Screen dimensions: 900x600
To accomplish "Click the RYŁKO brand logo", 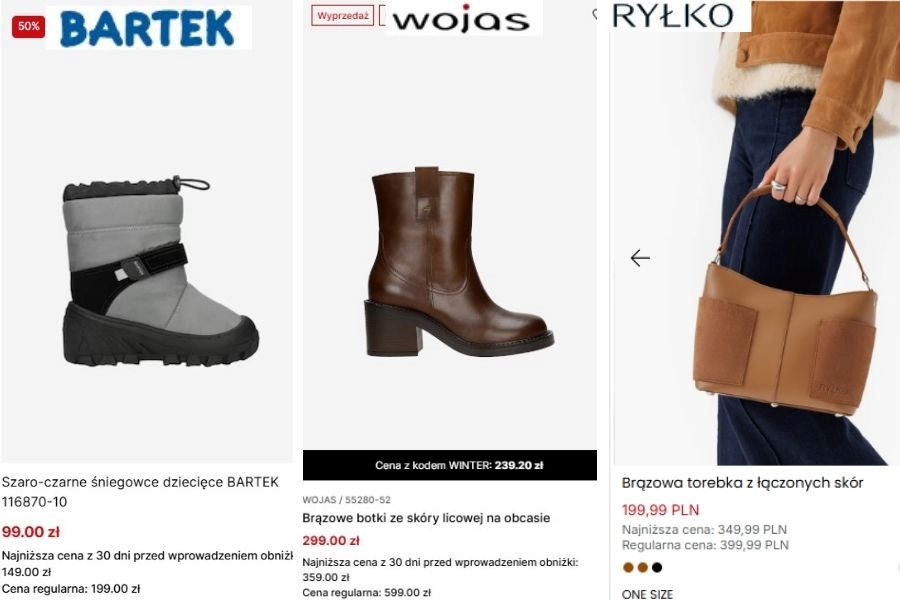I will point(679,16).
